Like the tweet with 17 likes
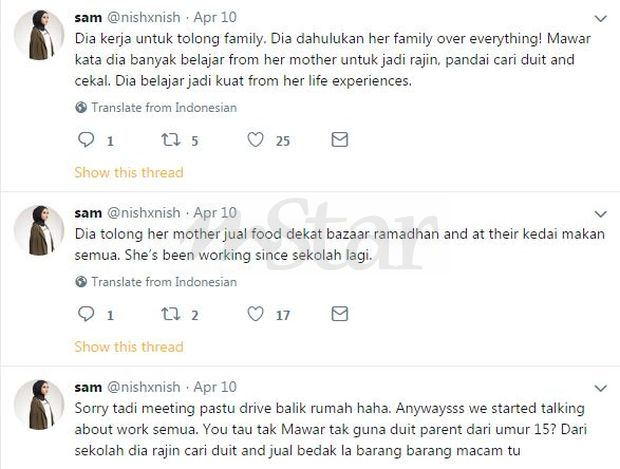The image size is (620, 469). [x=256, y=315]
